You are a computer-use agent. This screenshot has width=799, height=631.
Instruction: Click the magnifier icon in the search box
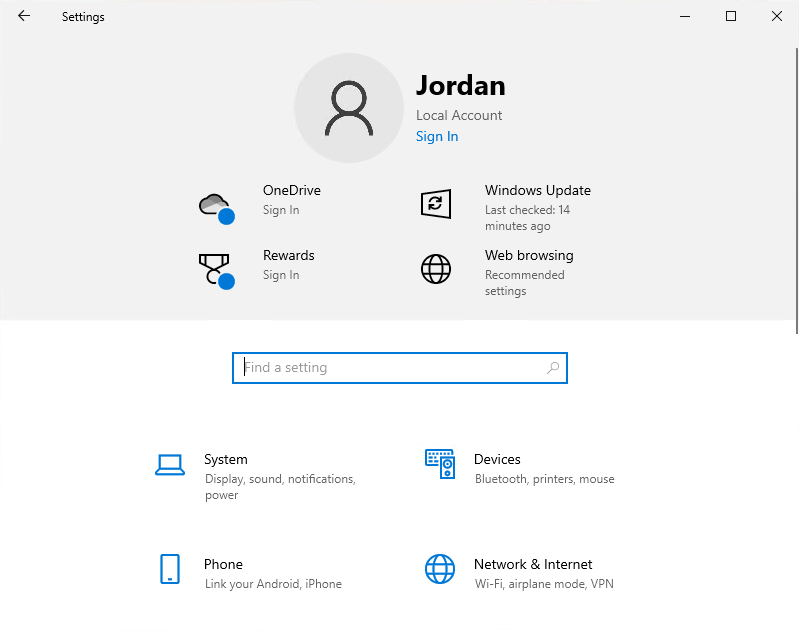(x=553, y=368)
